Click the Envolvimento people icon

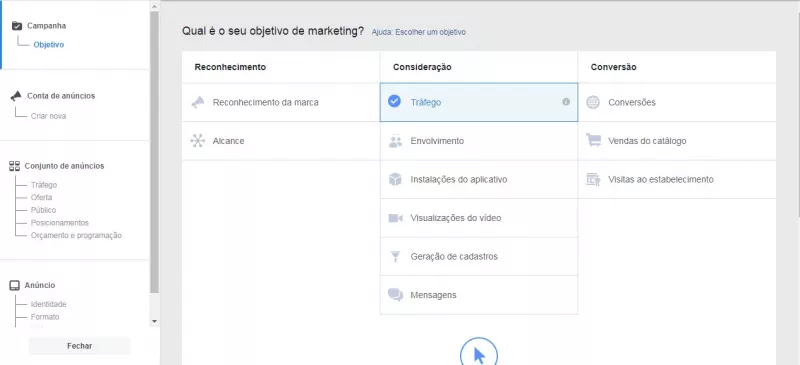pyautogui.click(x=395, y=141)
